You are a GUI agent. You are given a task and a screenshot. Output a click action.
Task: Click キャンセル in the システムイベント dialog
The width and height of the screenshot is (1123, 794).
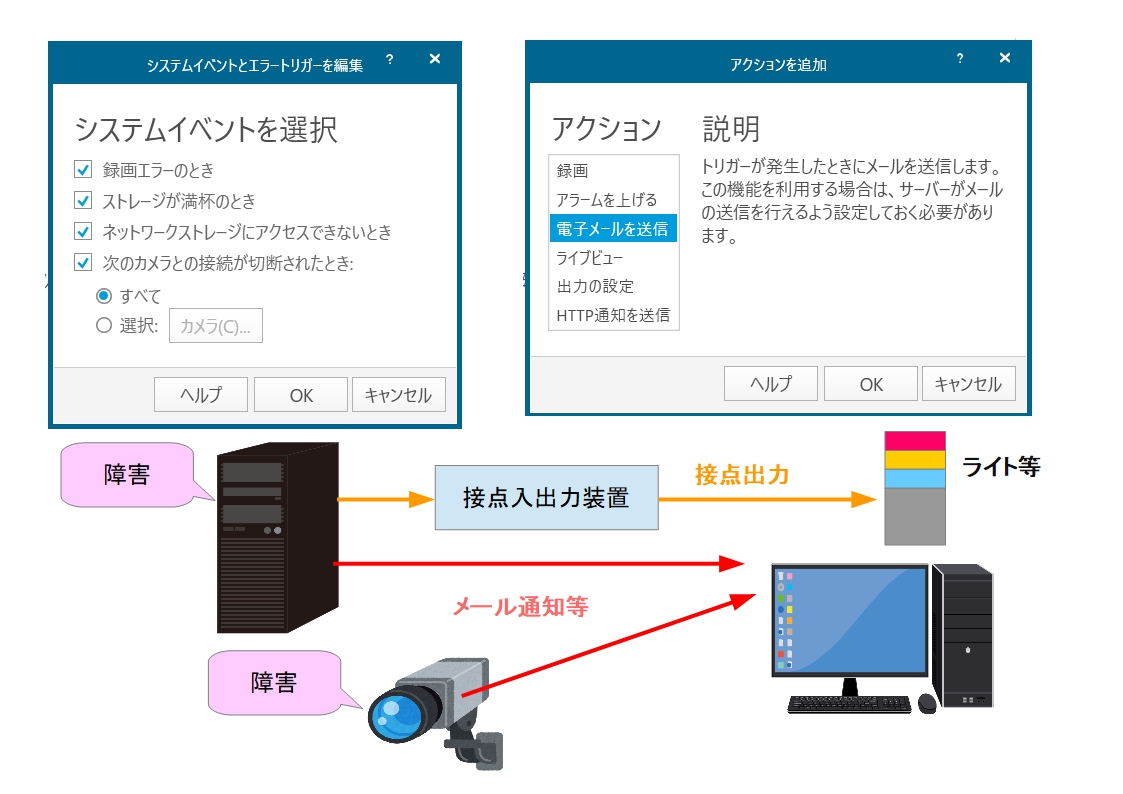point(398,394)
